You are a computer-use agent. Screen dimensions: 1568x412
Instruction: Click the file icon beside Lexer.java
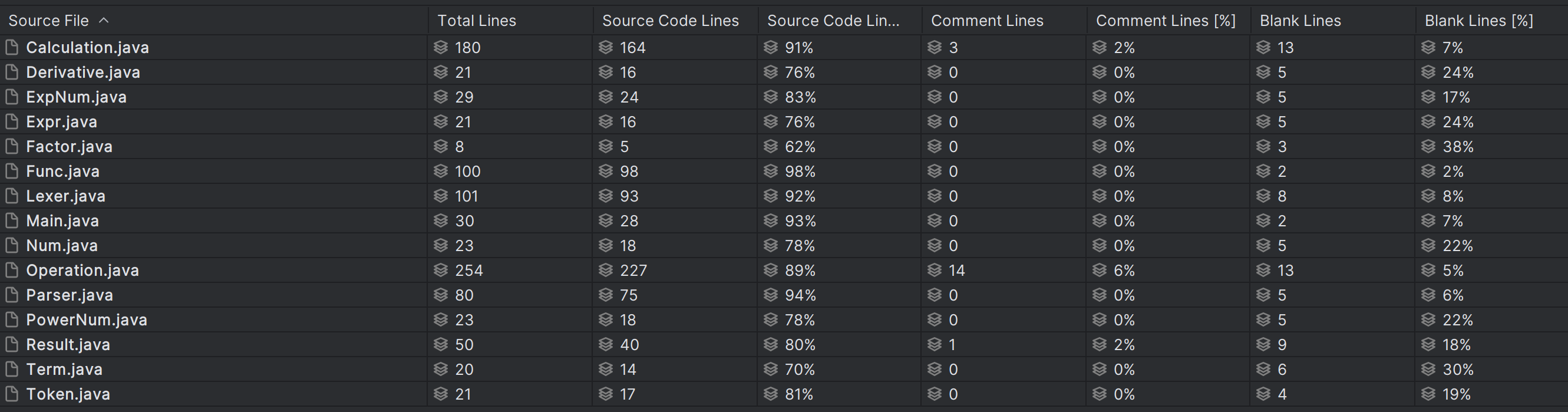click(x=12, y=196)
